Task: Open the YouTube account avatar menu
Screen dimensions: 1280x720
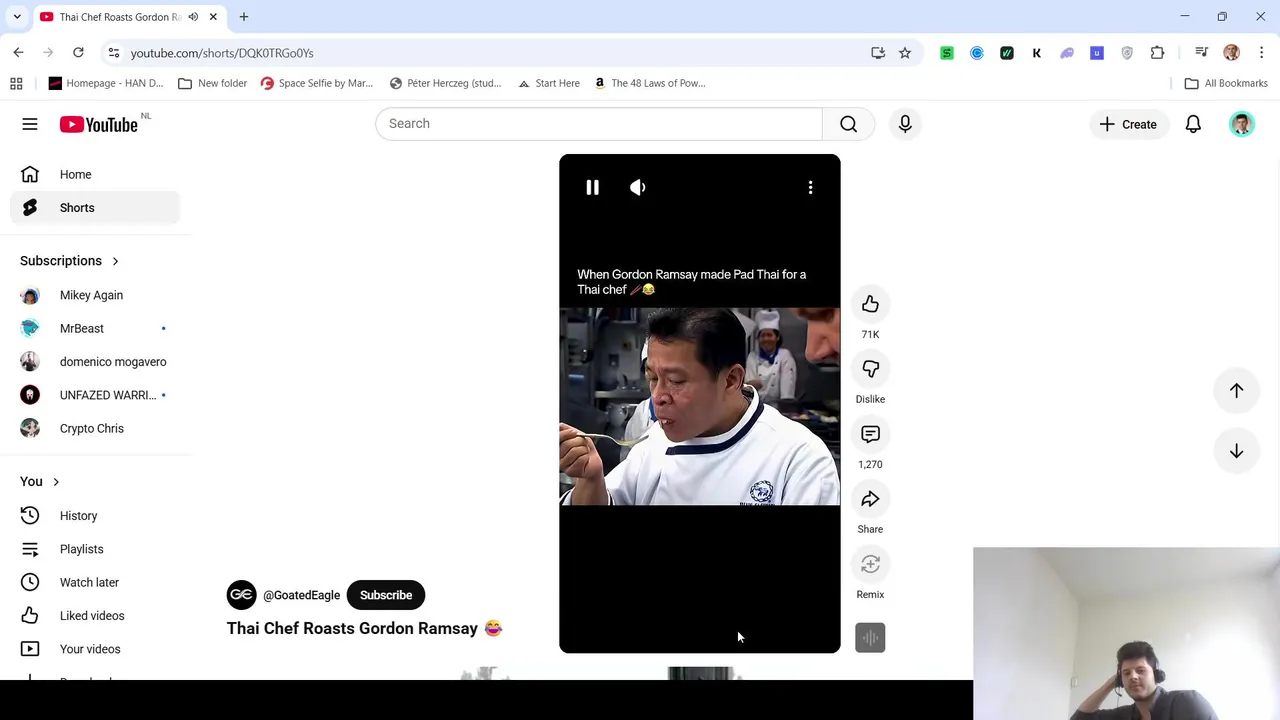Action: pos(1242,124)
